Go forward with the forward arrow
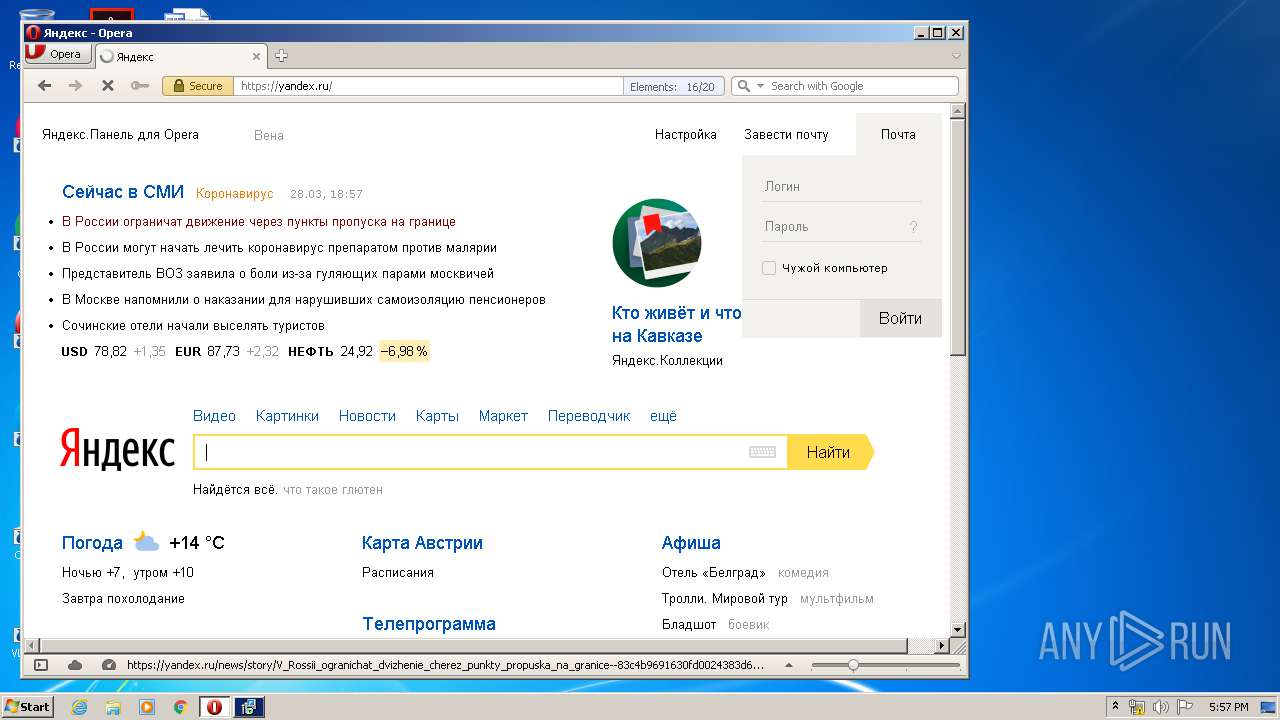This screenshot has width=1280, height=720. tap(75, 86)
